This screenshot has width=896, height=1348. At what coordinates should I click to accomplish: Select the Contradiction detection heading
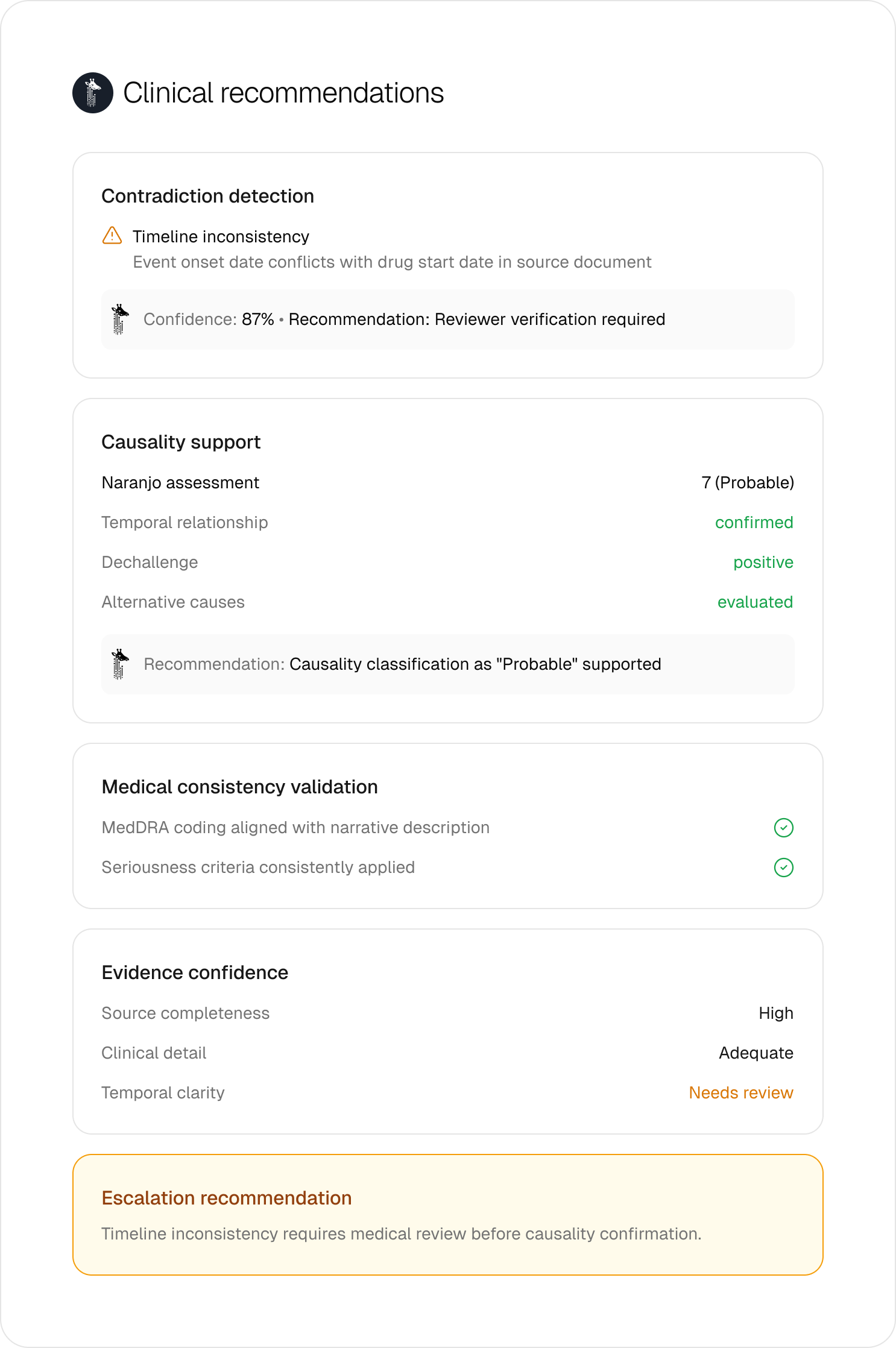208,197
